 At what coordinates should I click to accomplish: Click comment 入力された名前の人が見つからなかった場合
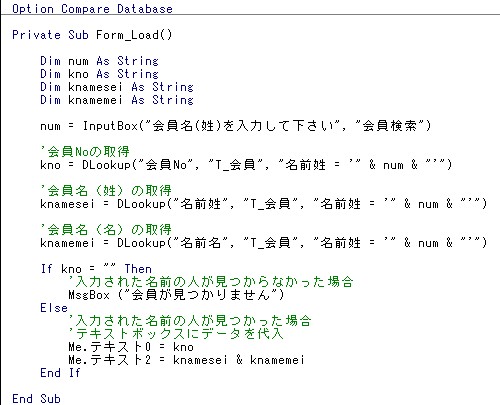(x=211, y=282)
